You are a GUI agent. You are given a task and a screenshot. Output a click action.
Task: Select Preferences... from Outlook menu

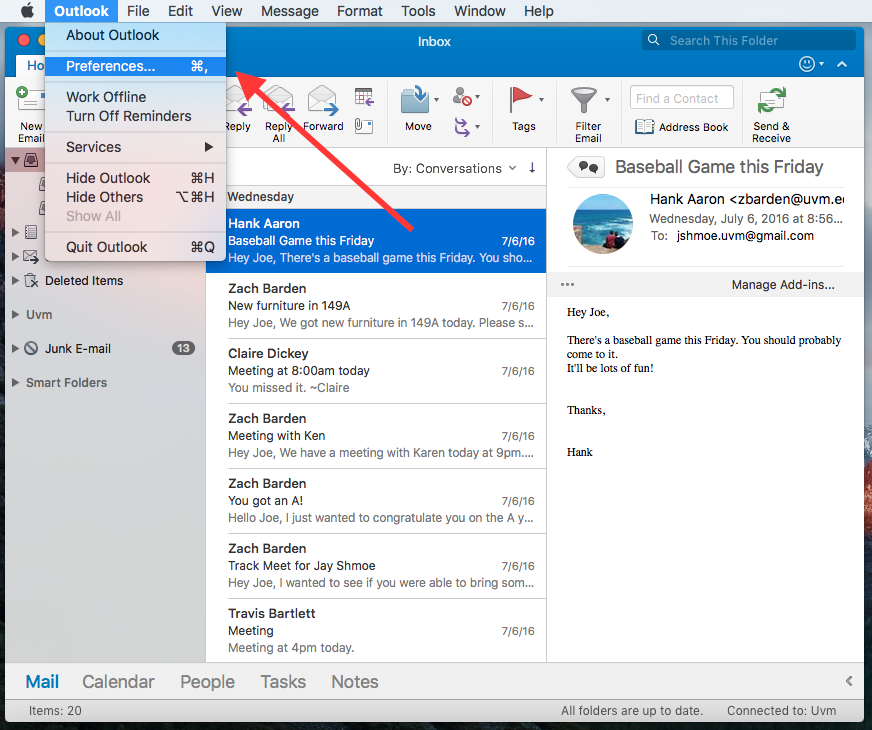click(136, 66)
